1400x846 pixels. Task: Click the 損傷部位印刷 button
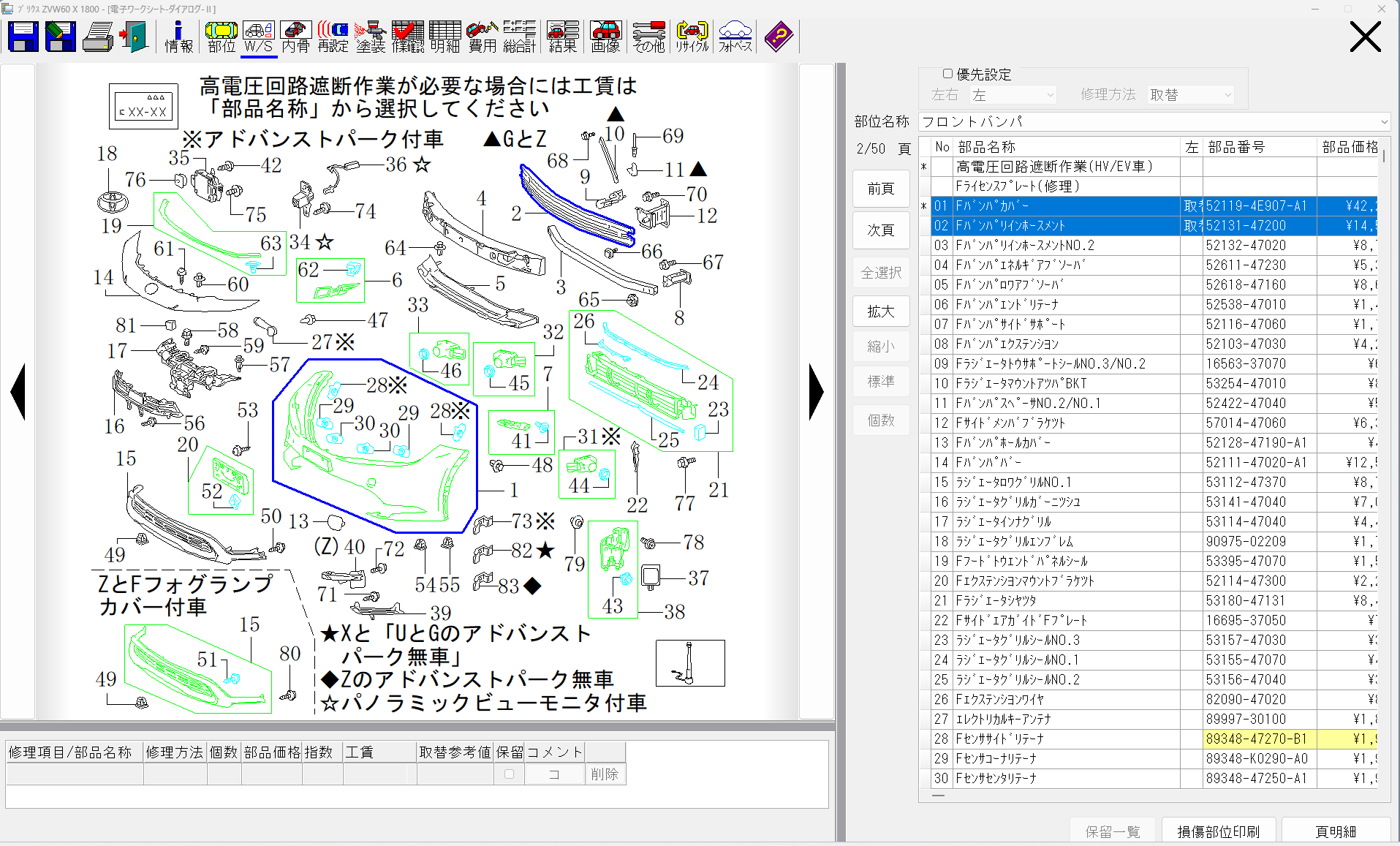pyautogui.click(x=1218, y=831)
